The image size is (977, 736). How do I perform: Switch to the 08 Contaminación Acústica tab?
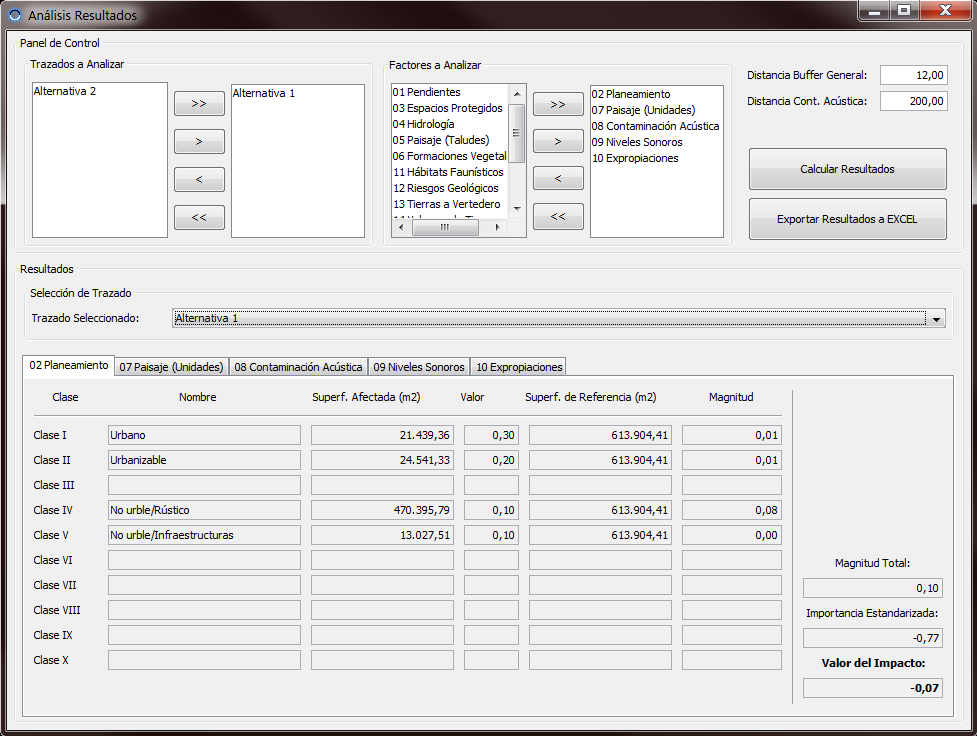(298, 367)
